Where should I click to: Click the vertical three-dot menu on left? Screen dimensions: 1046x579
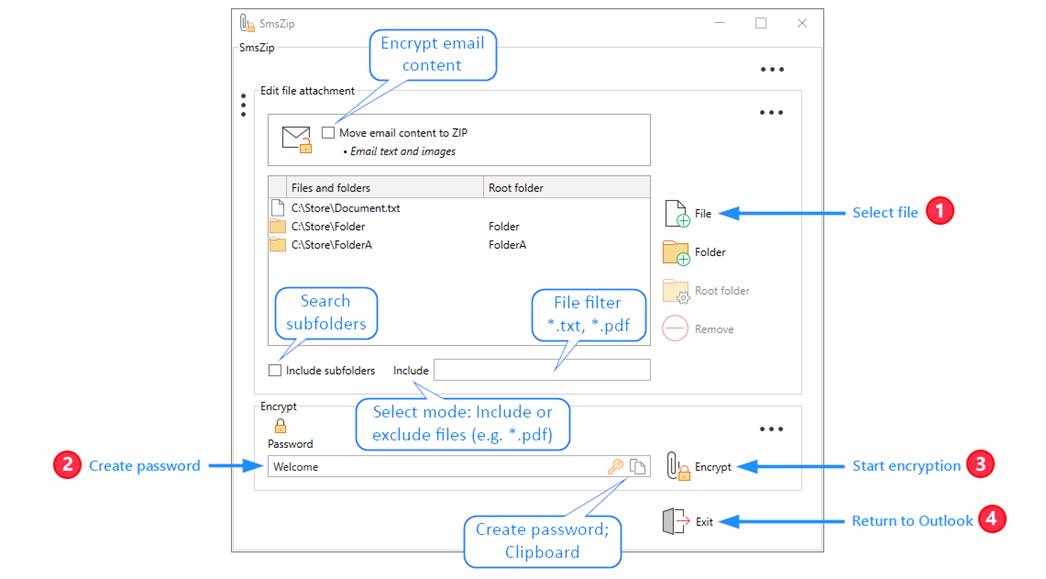click(x=243, y=105)
